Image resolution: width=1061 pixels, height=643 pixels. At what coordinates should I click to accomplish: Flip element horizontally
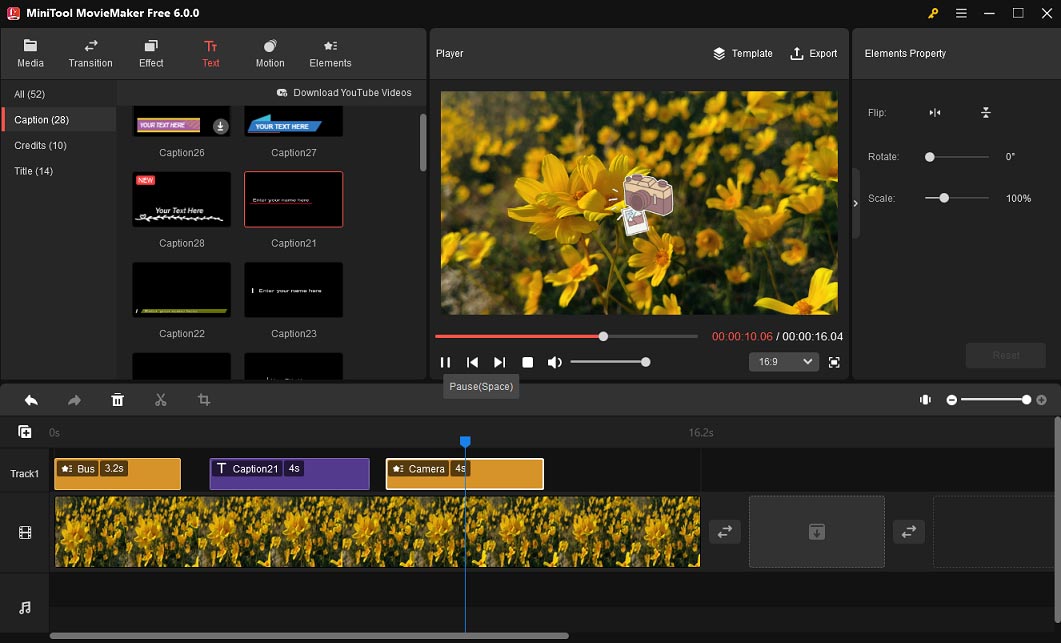pos(935,113)
